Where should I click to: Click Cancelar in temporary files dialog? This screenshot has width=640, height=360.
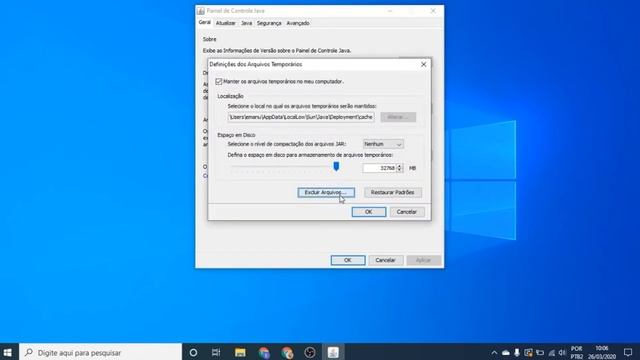click(x=407, y=212)
